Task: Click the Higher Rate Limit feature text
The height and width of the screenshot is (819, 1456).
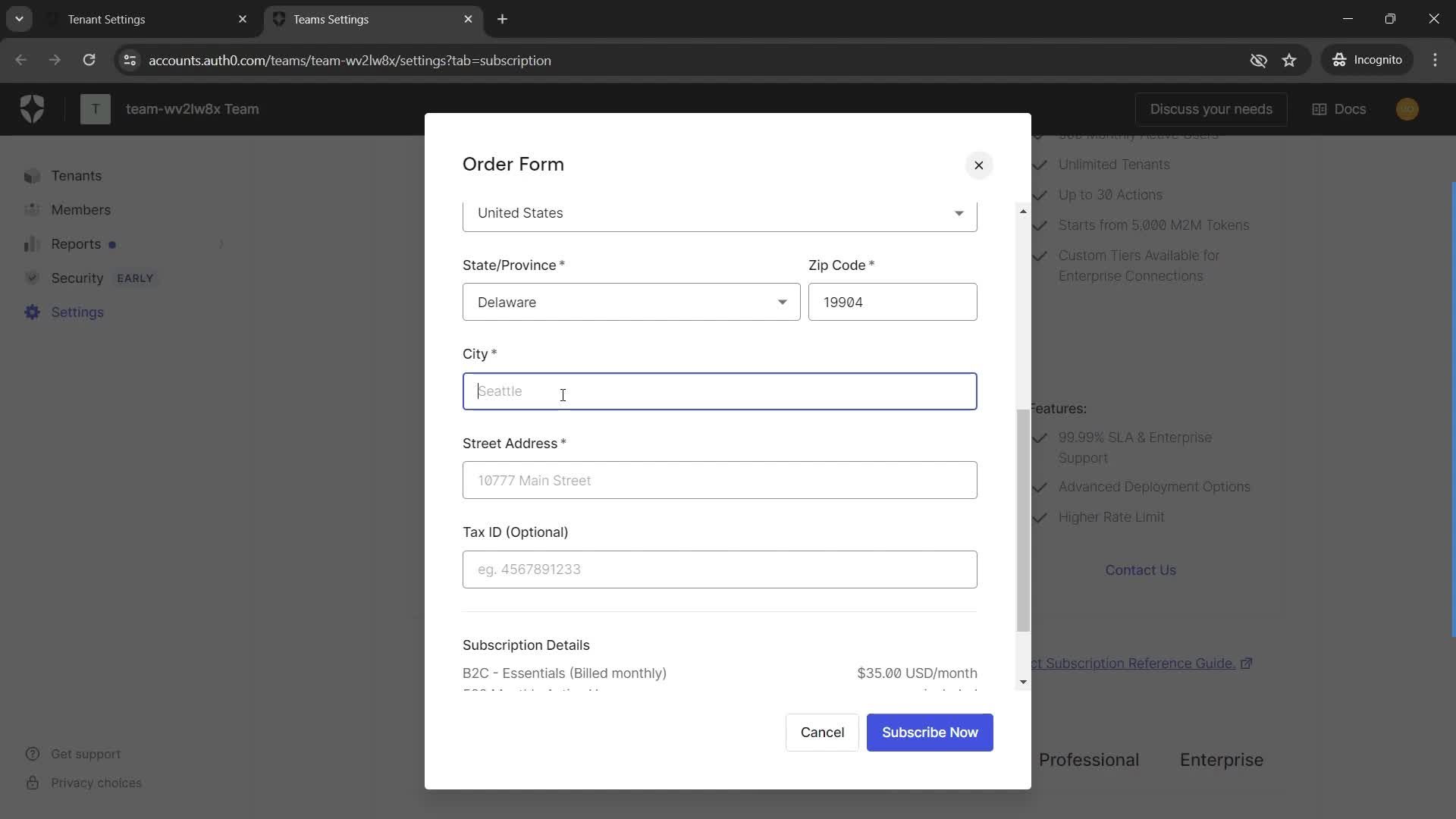Action: (x=1111, y=517)
